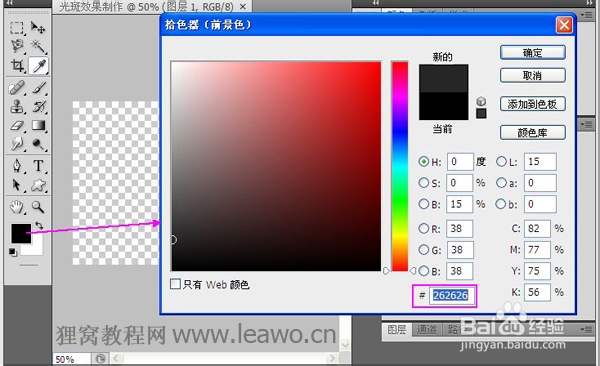600x366 pixels.
Task: Close the 拾色器 color picker dialog
Action: click(564, 25)
